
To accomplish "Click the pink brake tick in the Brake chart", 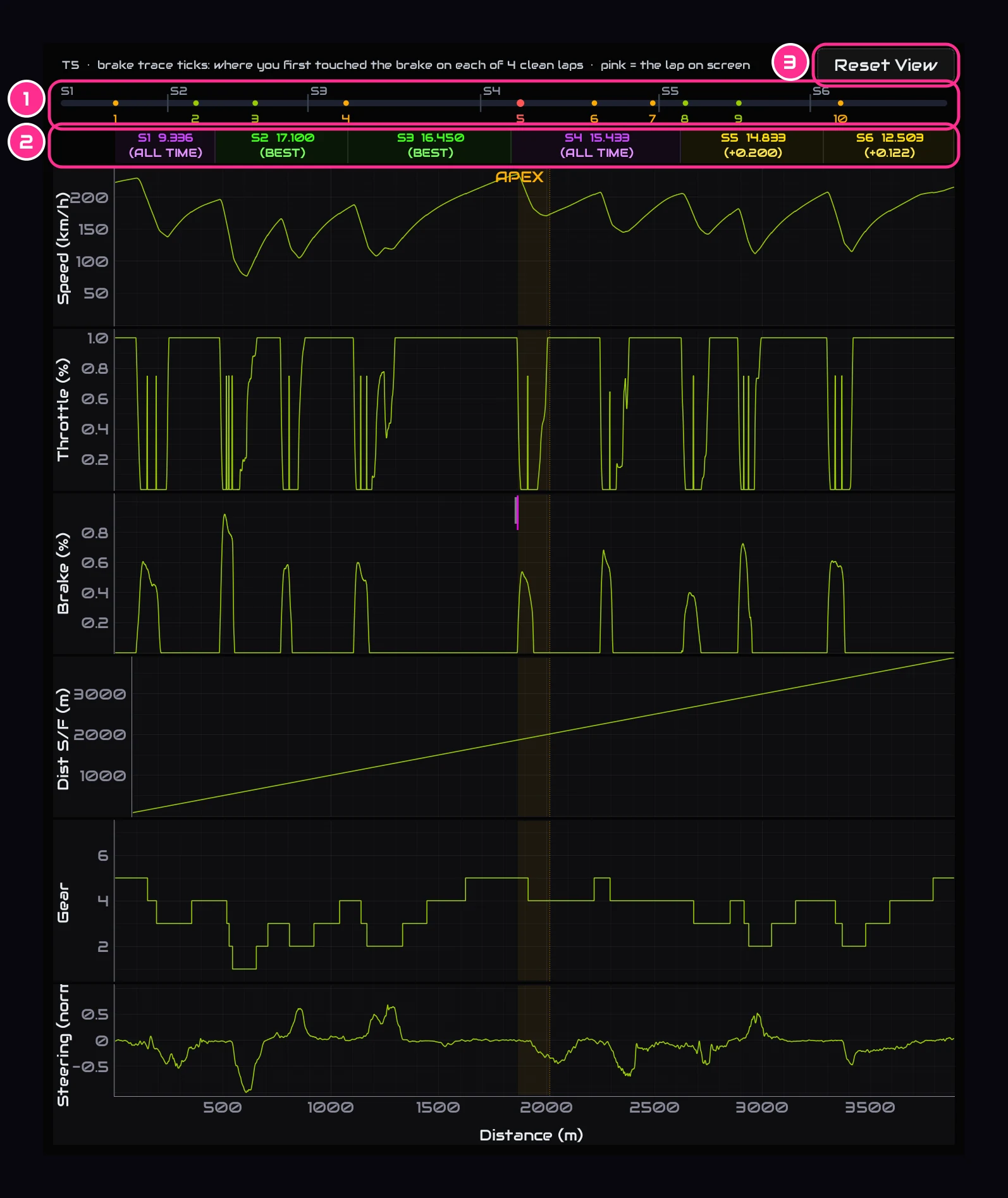I will 517,512.
